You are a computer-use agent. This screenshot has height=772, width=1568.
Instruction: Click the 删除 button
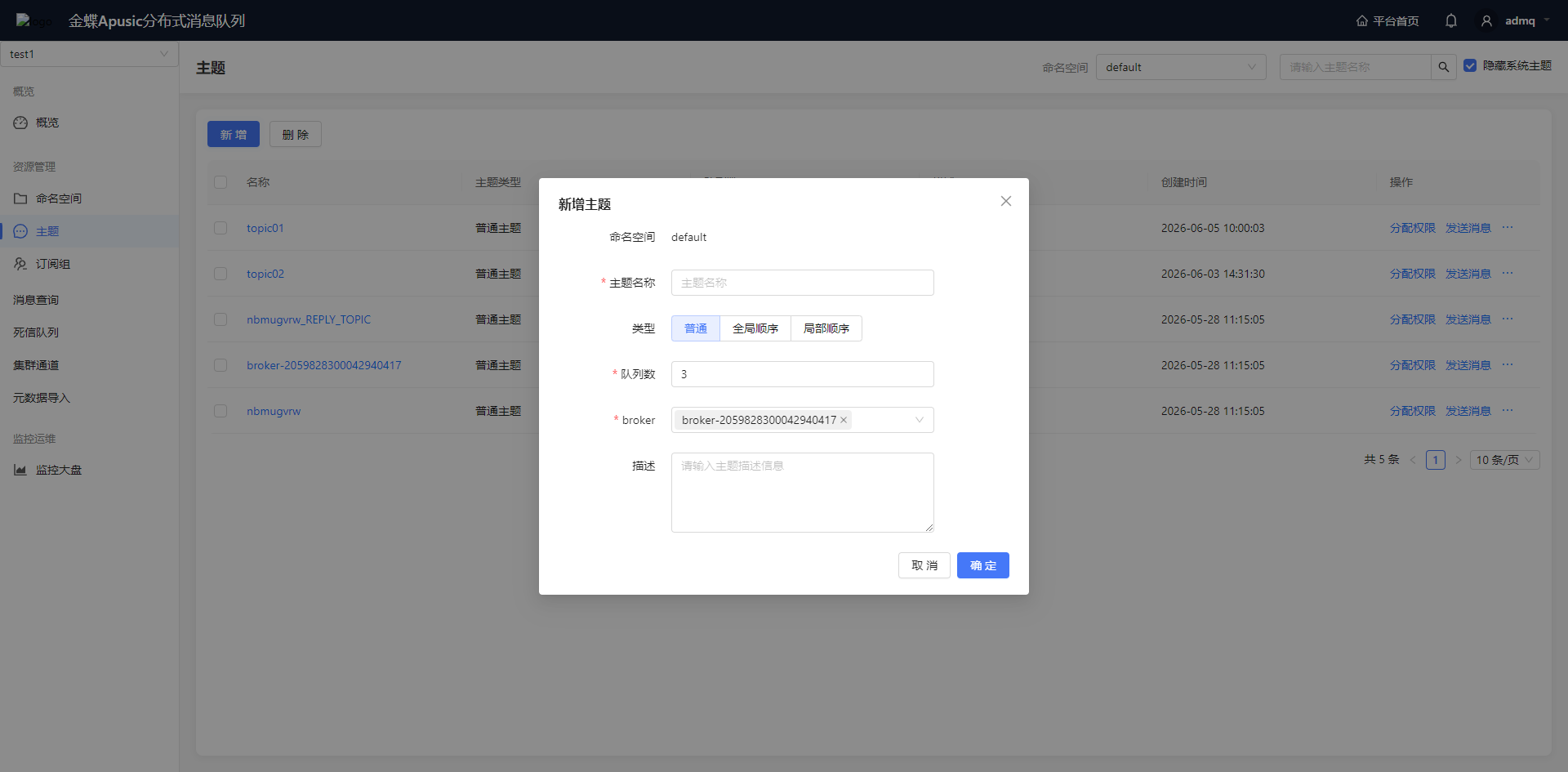pyautogui.click(x=296, y=134)
